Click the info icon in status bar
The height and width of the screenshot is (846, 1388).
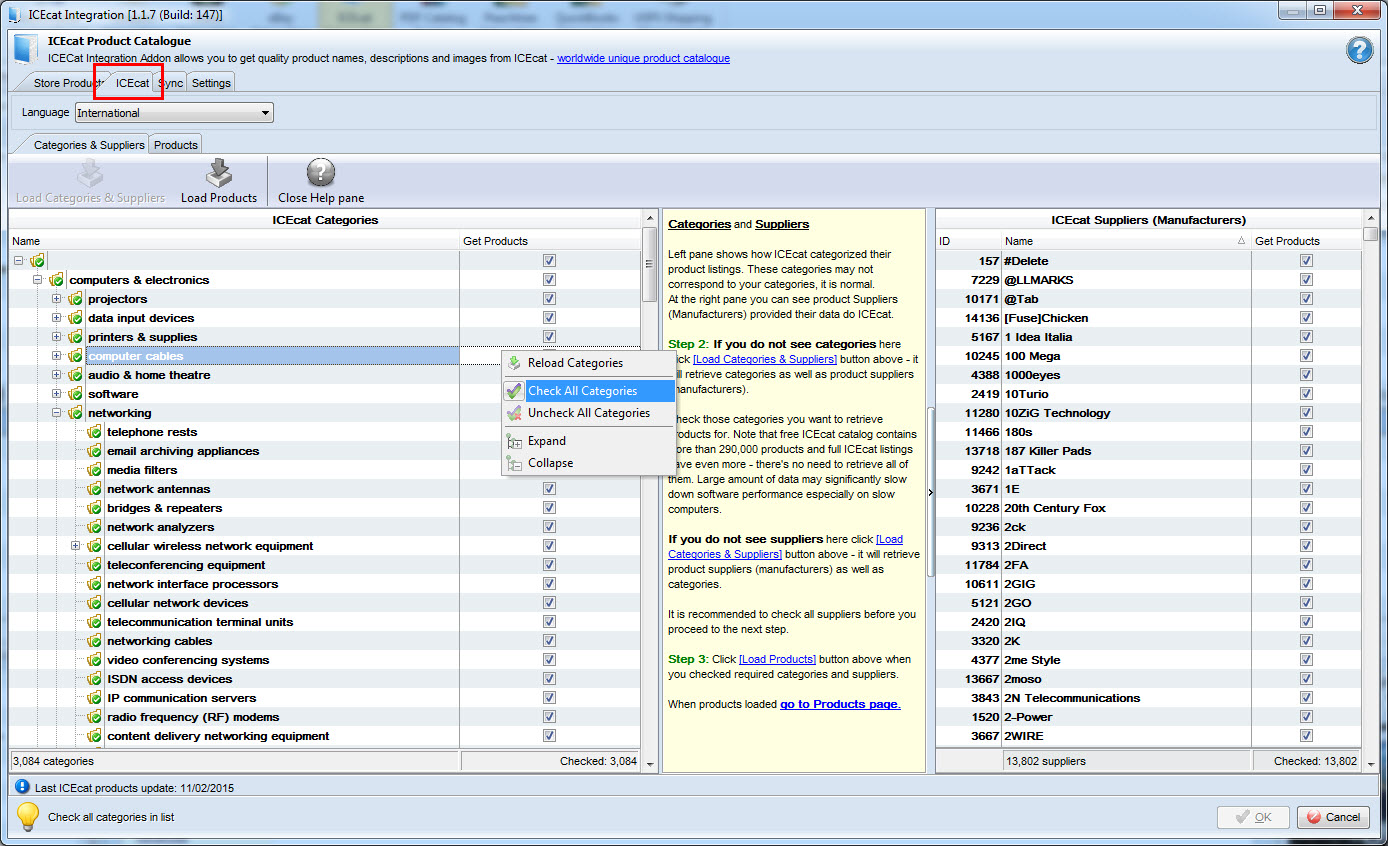22,787
